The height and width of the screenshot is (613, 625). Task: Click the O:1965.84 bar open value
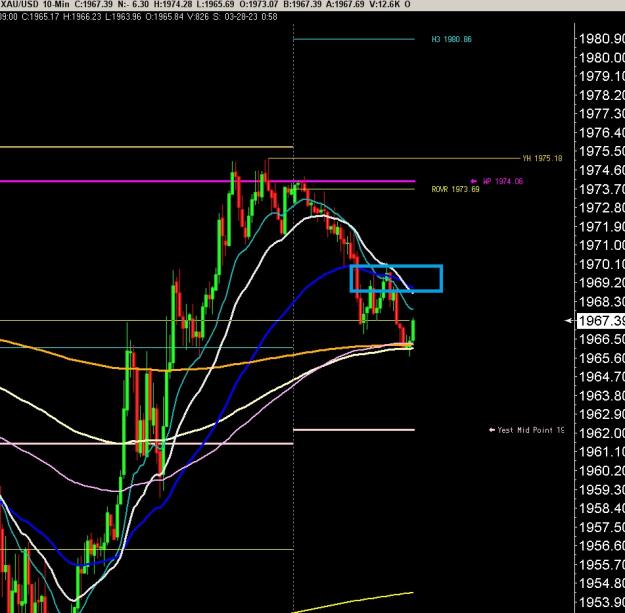click(164, 17)
